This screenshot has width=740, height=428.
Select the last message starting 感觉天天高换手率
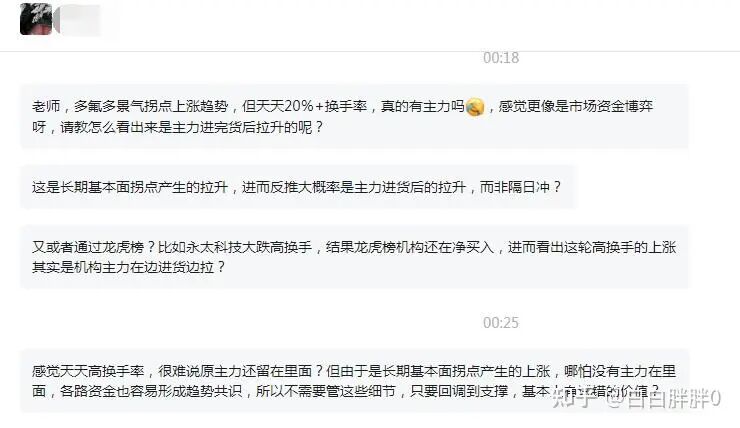354,381
